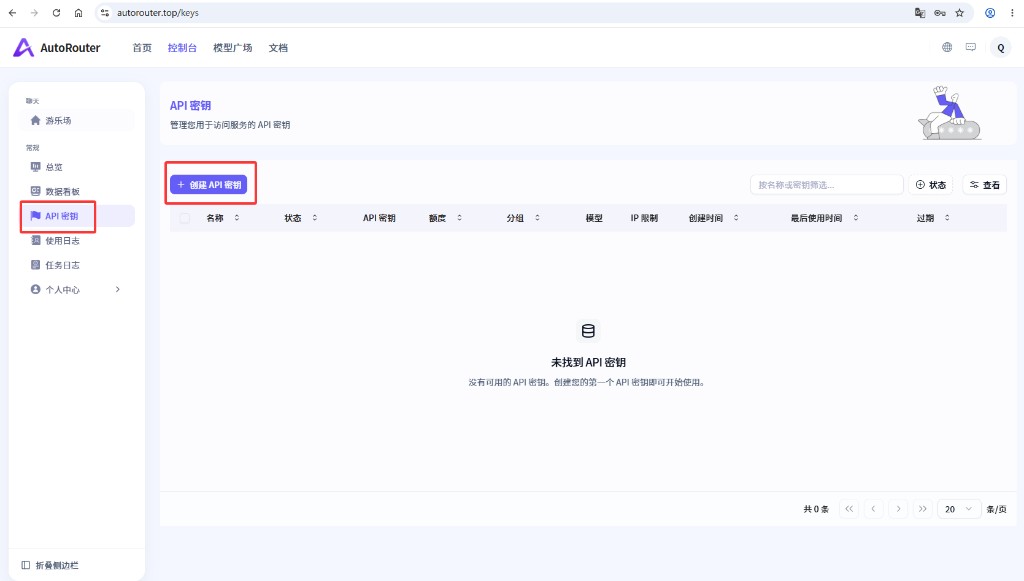Screen dimensions: 1024x581
Task: Click the 未找到 API 密钥 message
Action: pyautogui.click(x=588, y=362)
